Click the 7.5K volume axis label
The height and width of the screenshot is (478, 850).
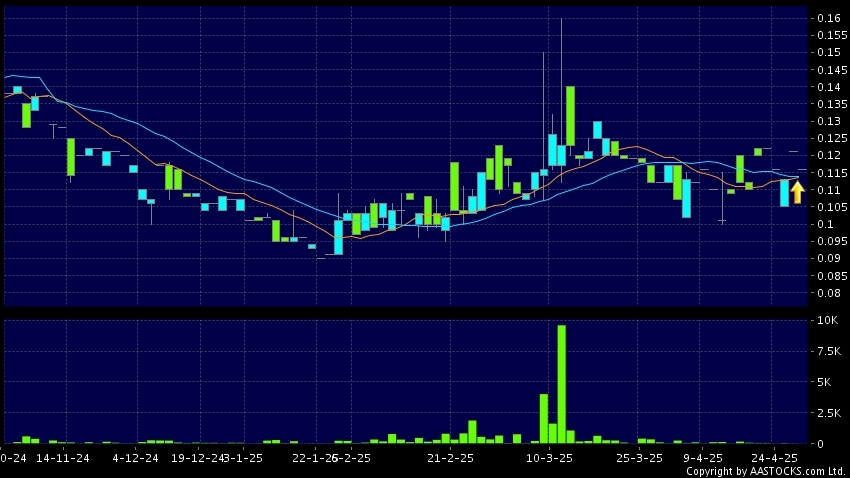point(829,351)
